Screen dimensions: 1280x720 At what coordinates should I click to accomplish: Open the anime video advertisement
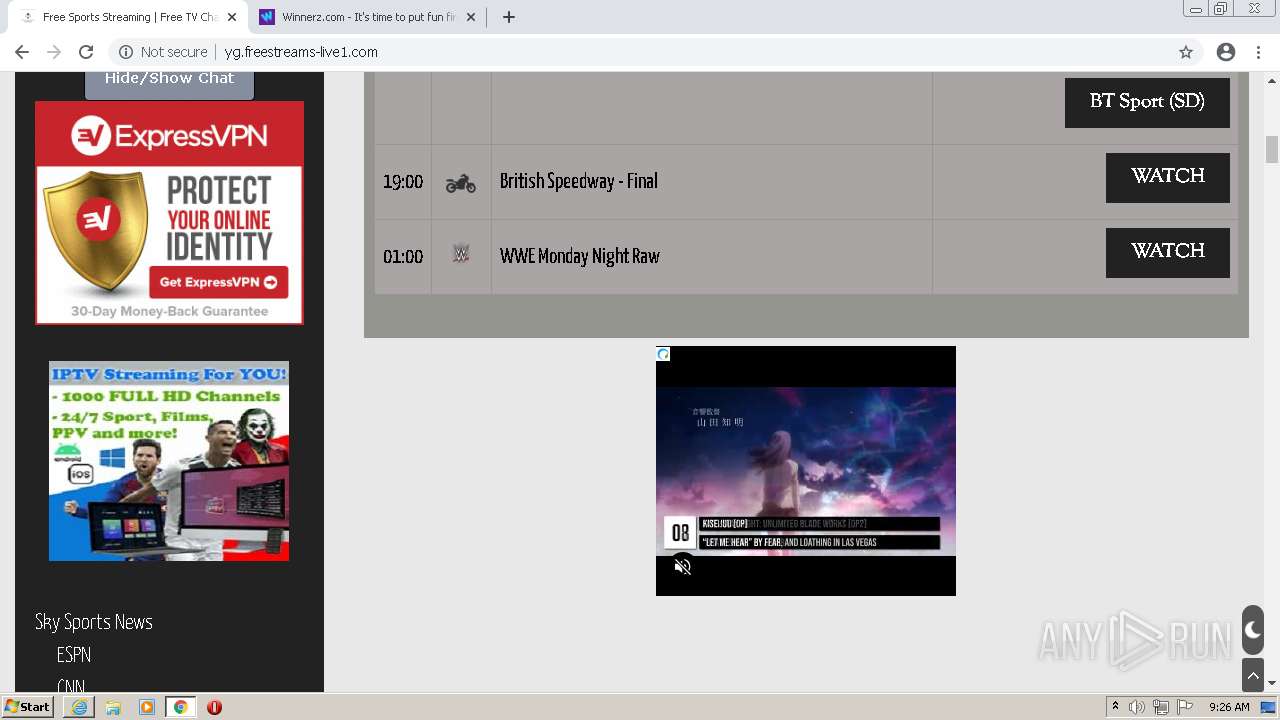pyautogui.click(x=806, y=471)
